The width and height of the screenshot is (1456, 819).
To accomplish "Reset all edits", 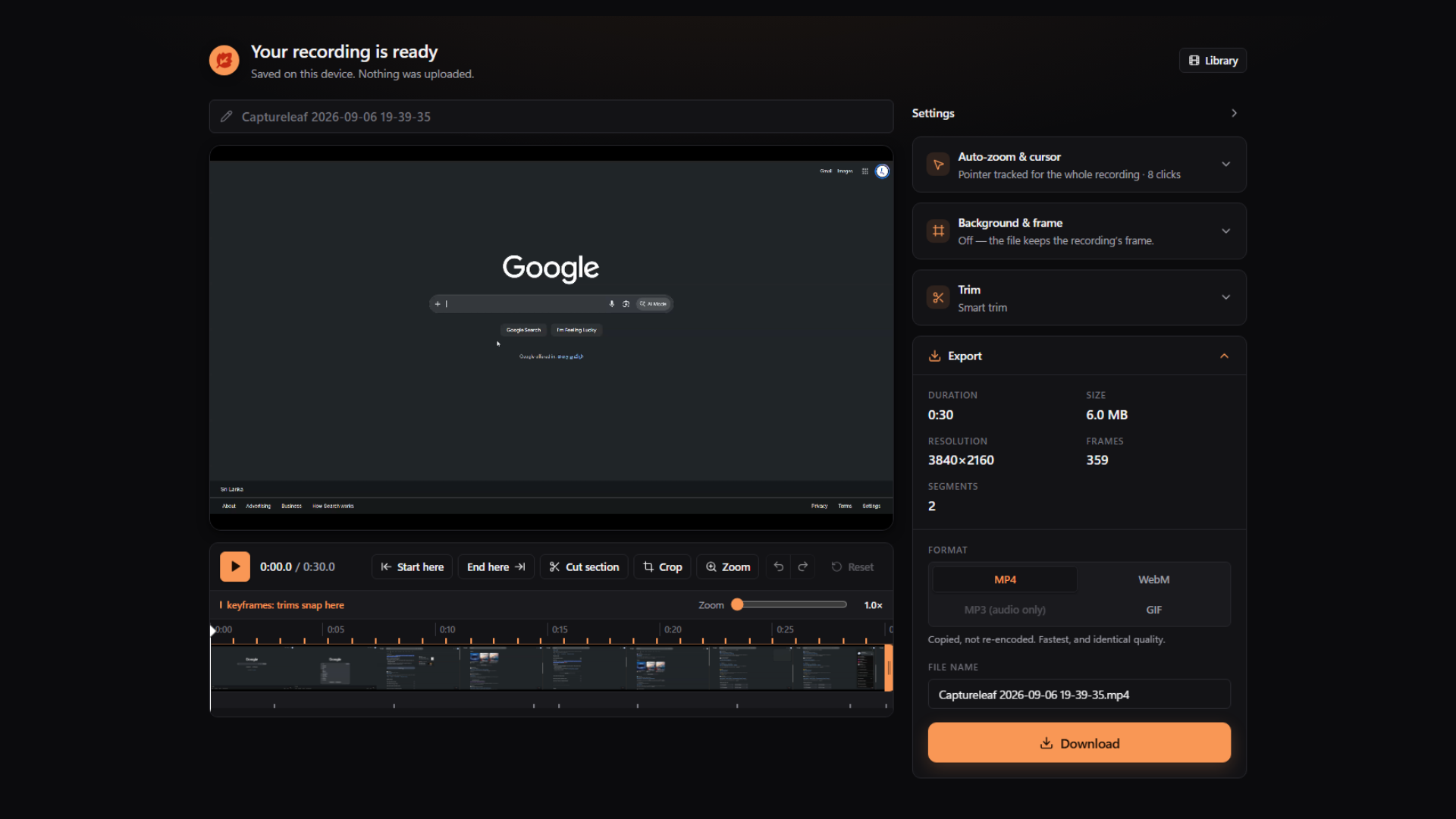I will (852, 566).
